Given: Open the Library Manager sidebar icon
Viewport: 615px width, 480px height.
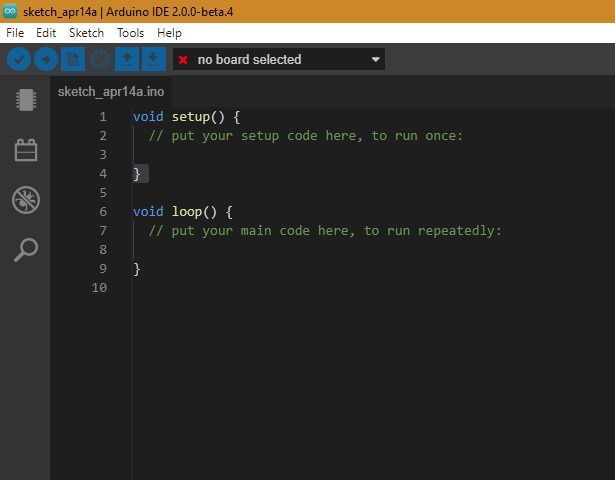Looking at the screenshot, I should coord(26,150).
